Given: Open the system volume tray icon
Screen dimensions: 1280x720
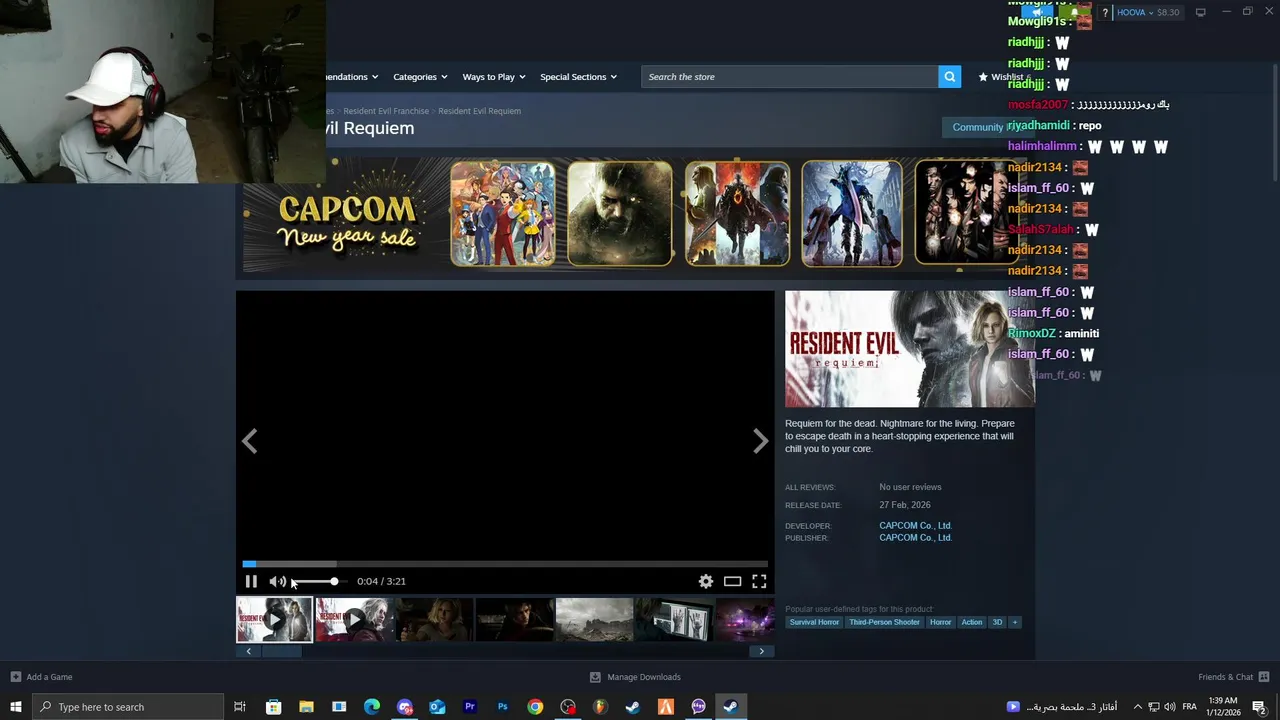Looking at the screenshot, I should (1170, 707).
